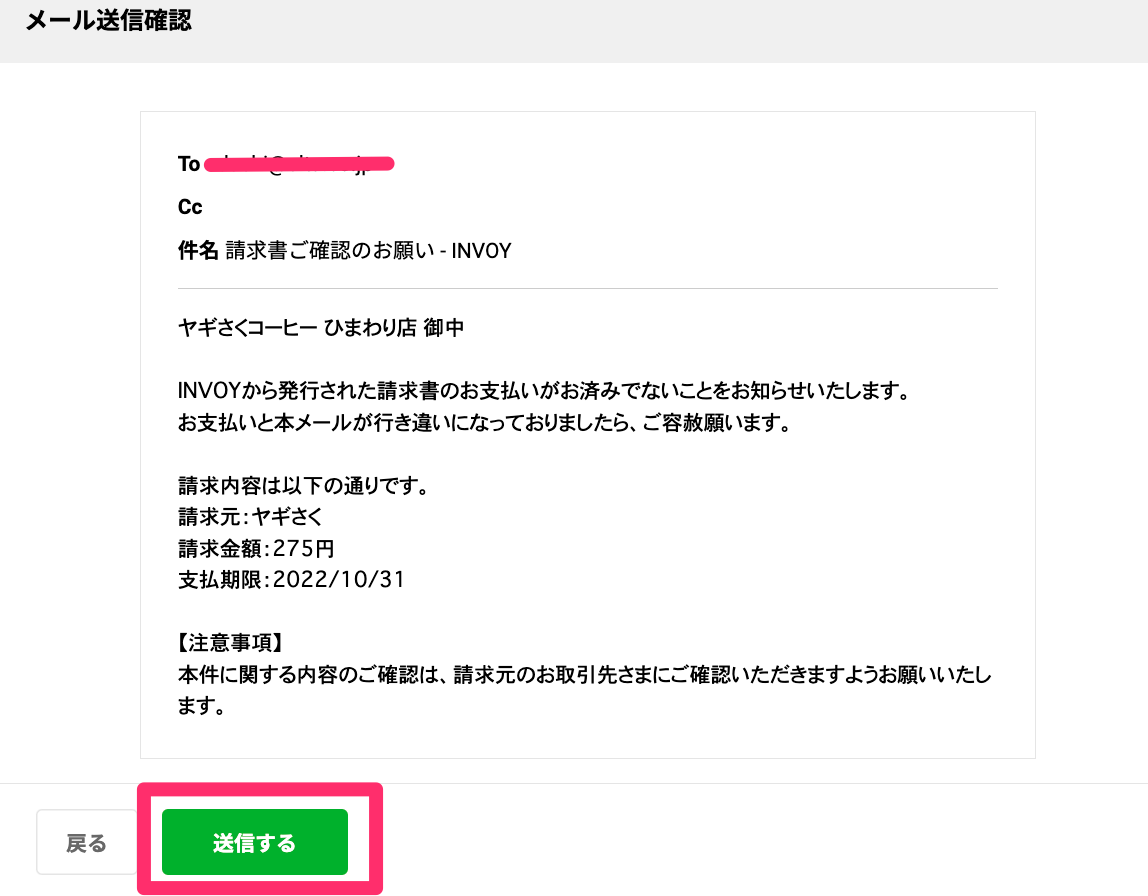Click the final wrapped text ます。
This screenshot has height=896, width=1148.
click(x=201, y=706)
